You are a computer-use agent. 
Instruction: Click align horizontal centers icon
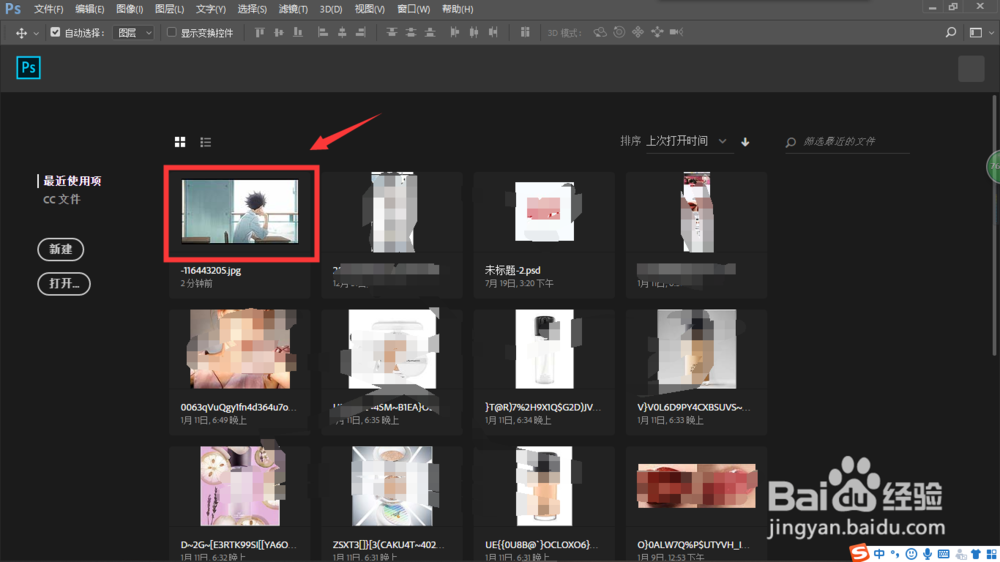pyautogui.click(x=342, y=32)
